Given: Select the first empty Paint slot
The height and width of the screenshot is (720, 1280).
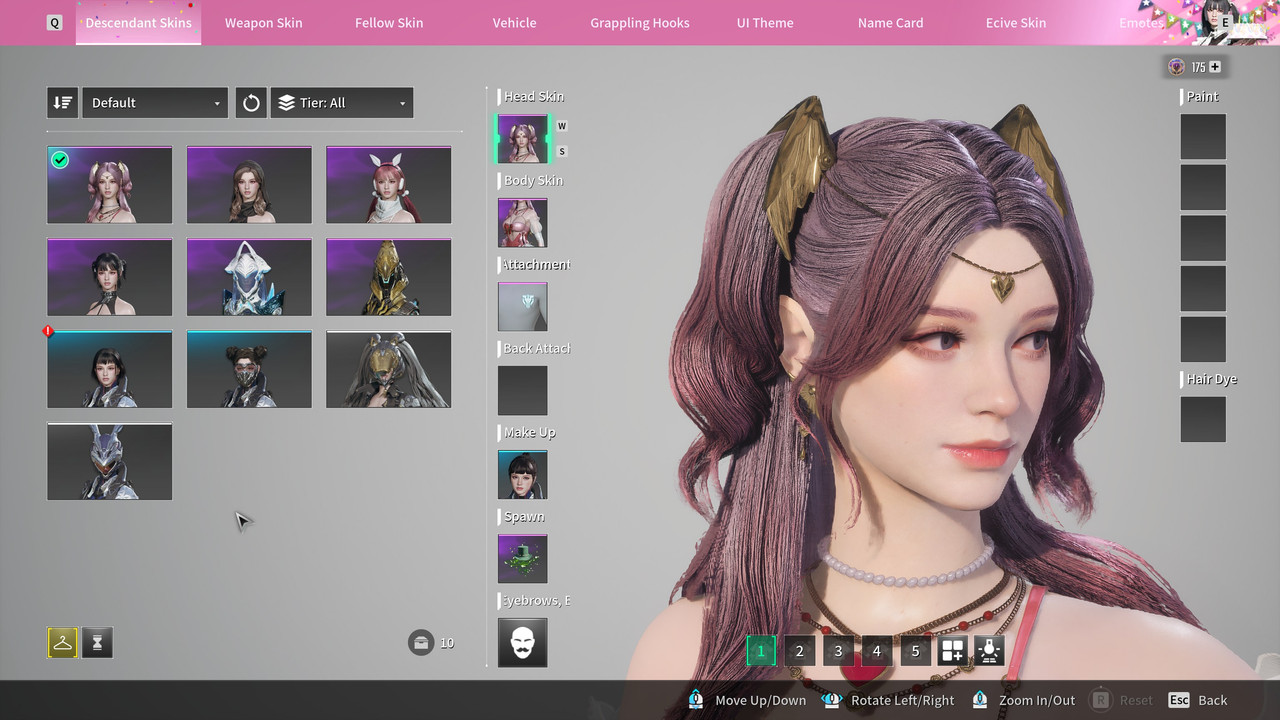Looking at the screenshot, I should [1203, 136].
